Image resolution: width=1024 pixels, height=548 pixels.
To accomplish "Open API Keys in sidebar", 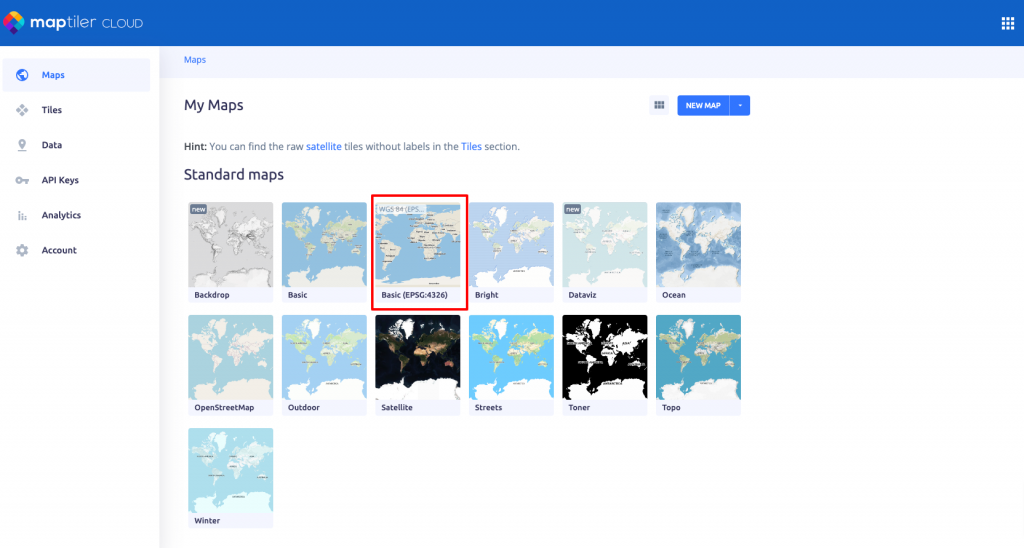I will [x=76, y=180].
